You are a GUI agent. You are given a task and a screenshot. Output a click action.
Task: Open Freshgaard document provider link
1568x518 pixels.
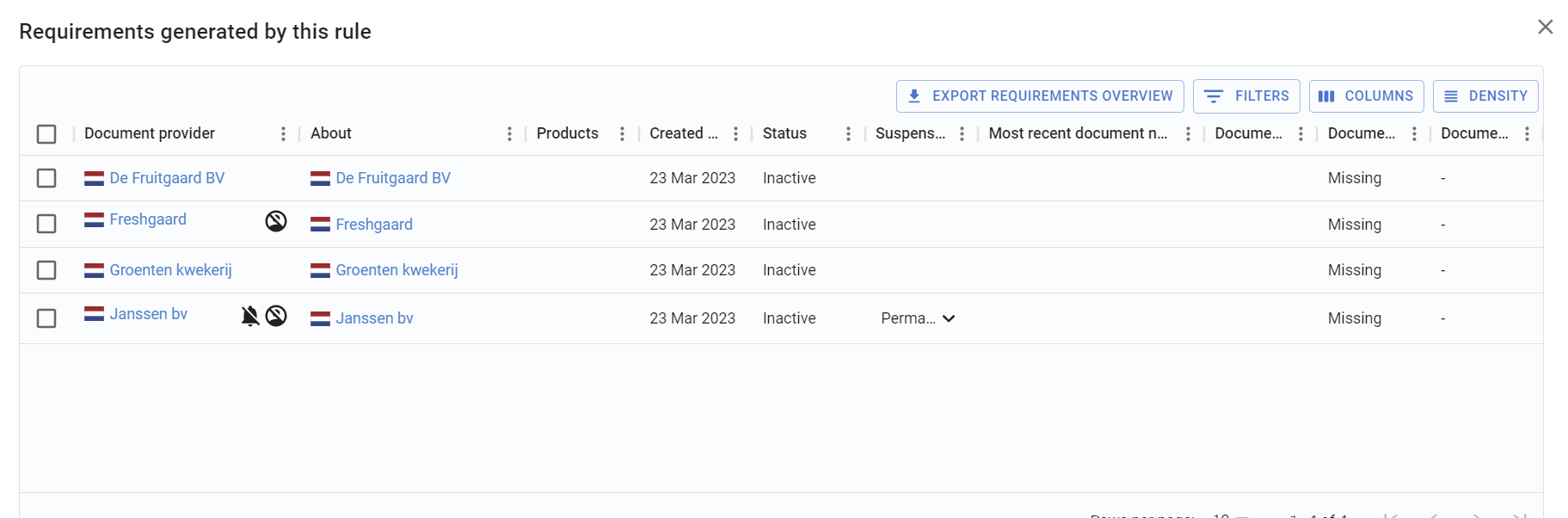(148, 219)
